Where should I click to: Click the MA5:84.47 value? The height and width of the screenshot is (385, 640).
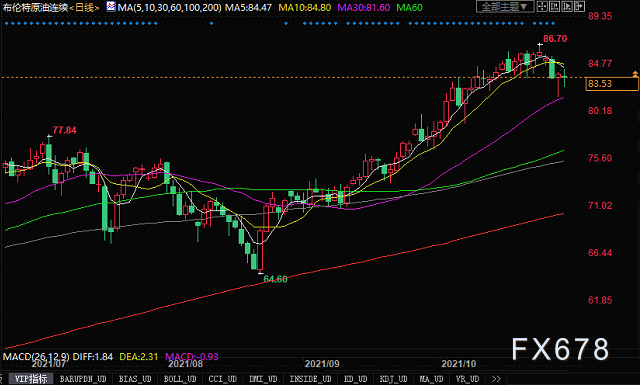click(249, 7)
